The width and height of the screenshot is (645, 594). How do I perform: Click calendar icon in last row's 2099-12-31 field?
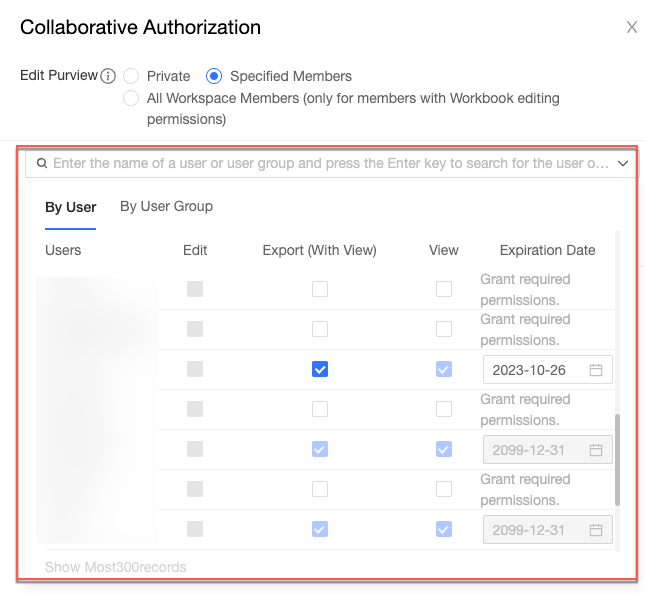click(x=596, y=529)
